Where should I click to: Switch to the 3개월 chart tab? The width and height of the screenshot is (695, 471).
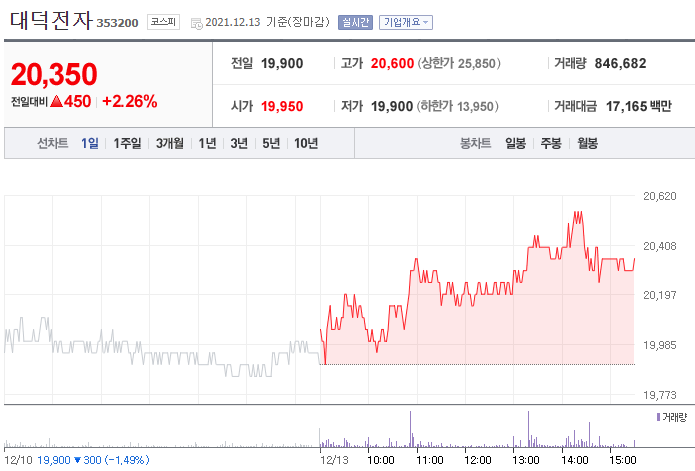click(169, 143)
